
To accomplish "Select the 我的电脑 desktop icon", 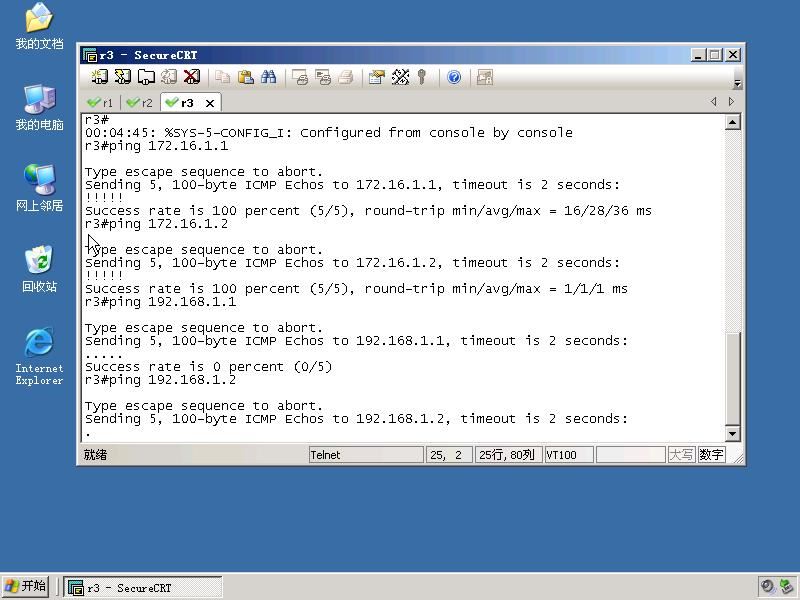I will (39, 108).
